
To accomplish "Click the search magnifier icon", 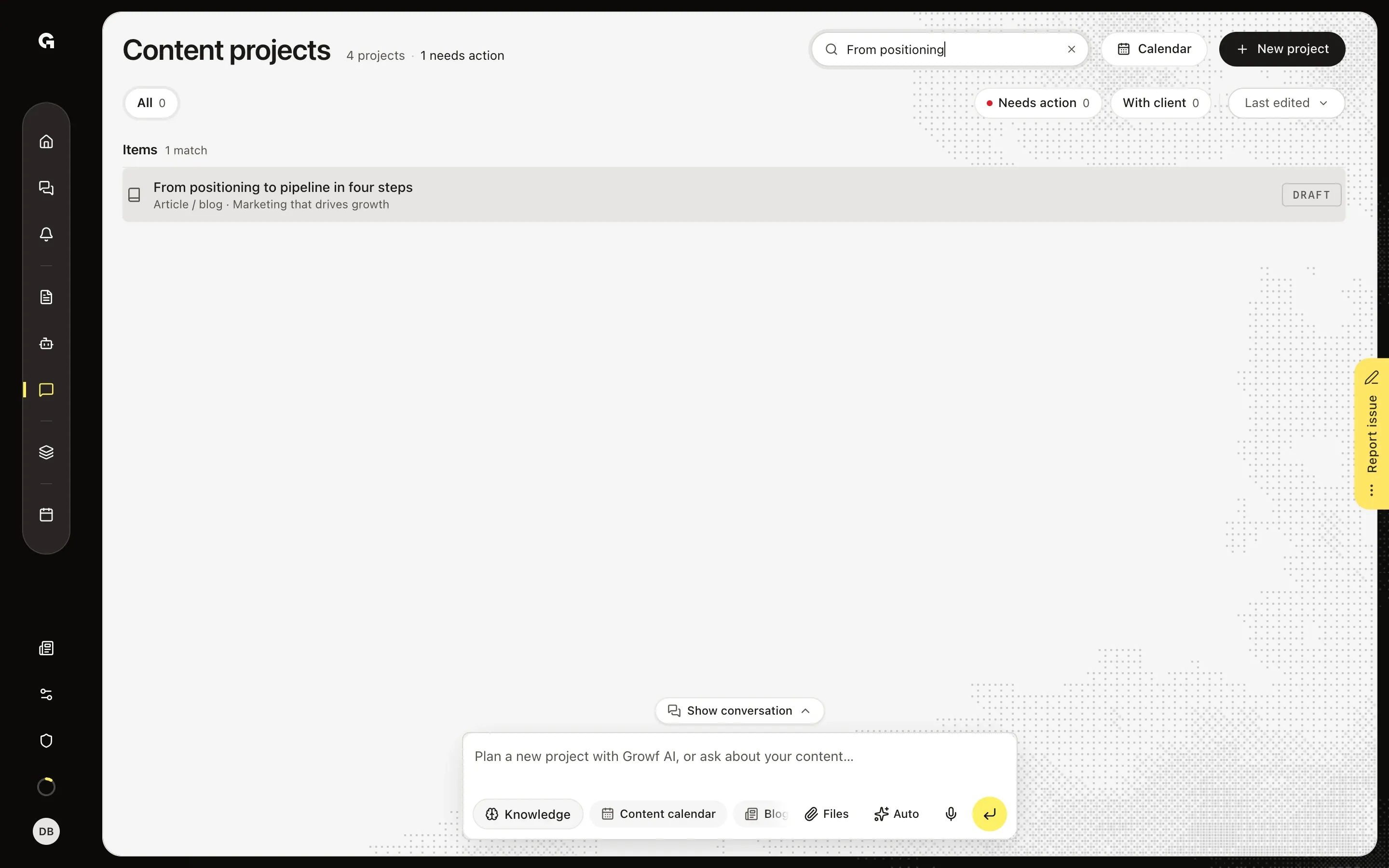I will tap(831, 49).
